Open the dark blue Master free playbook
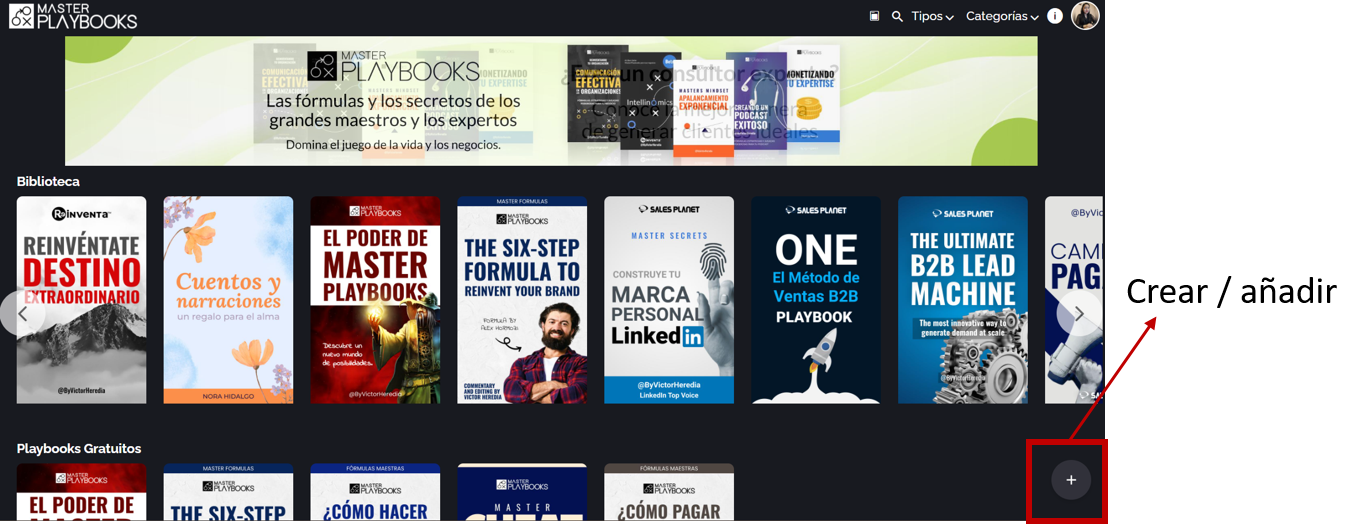 click(x=522, y=492)
